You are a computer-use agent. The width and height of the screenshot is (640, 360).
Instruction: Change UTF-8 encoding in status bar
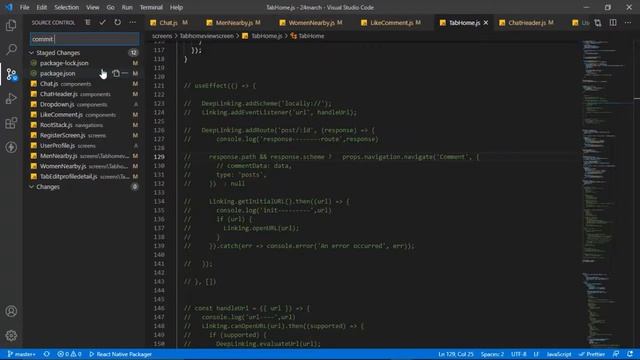519,354
